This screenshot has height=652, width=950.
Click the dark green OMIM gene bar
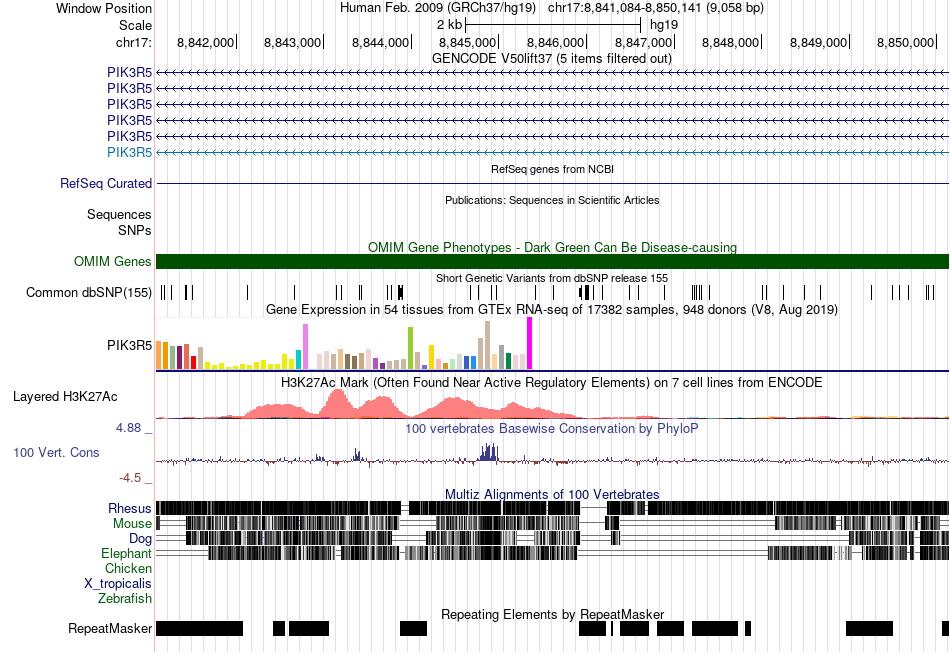(x=552, y=261)
